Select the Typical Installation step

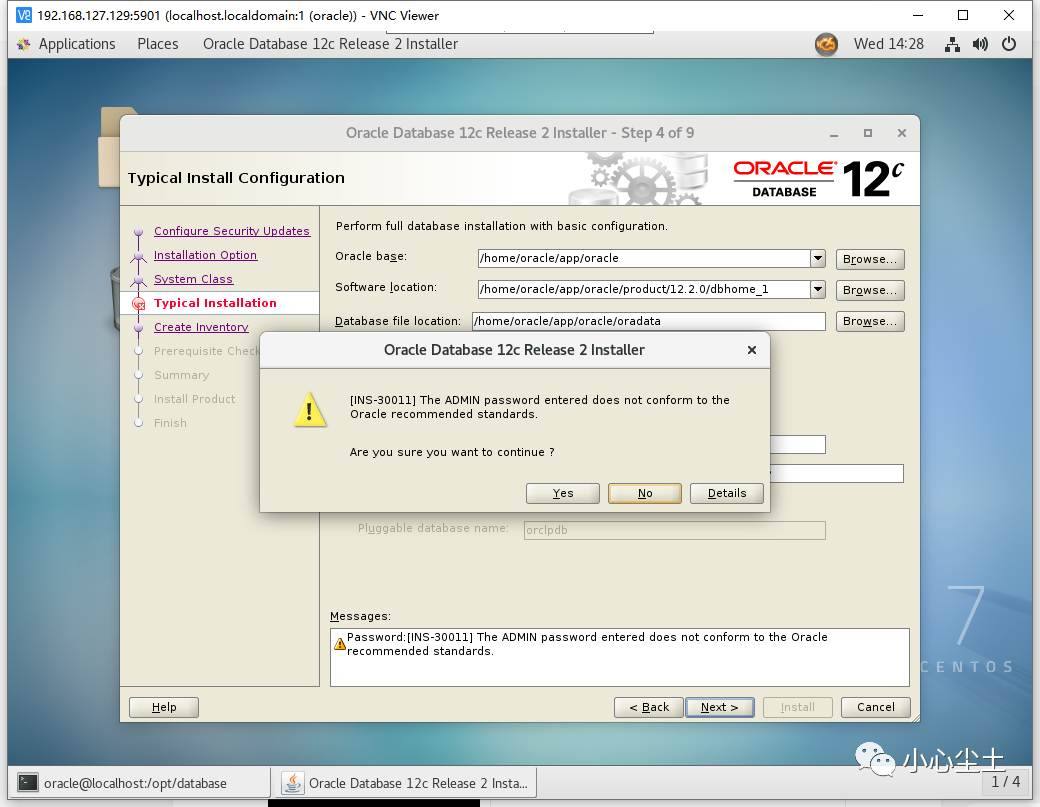215,303
